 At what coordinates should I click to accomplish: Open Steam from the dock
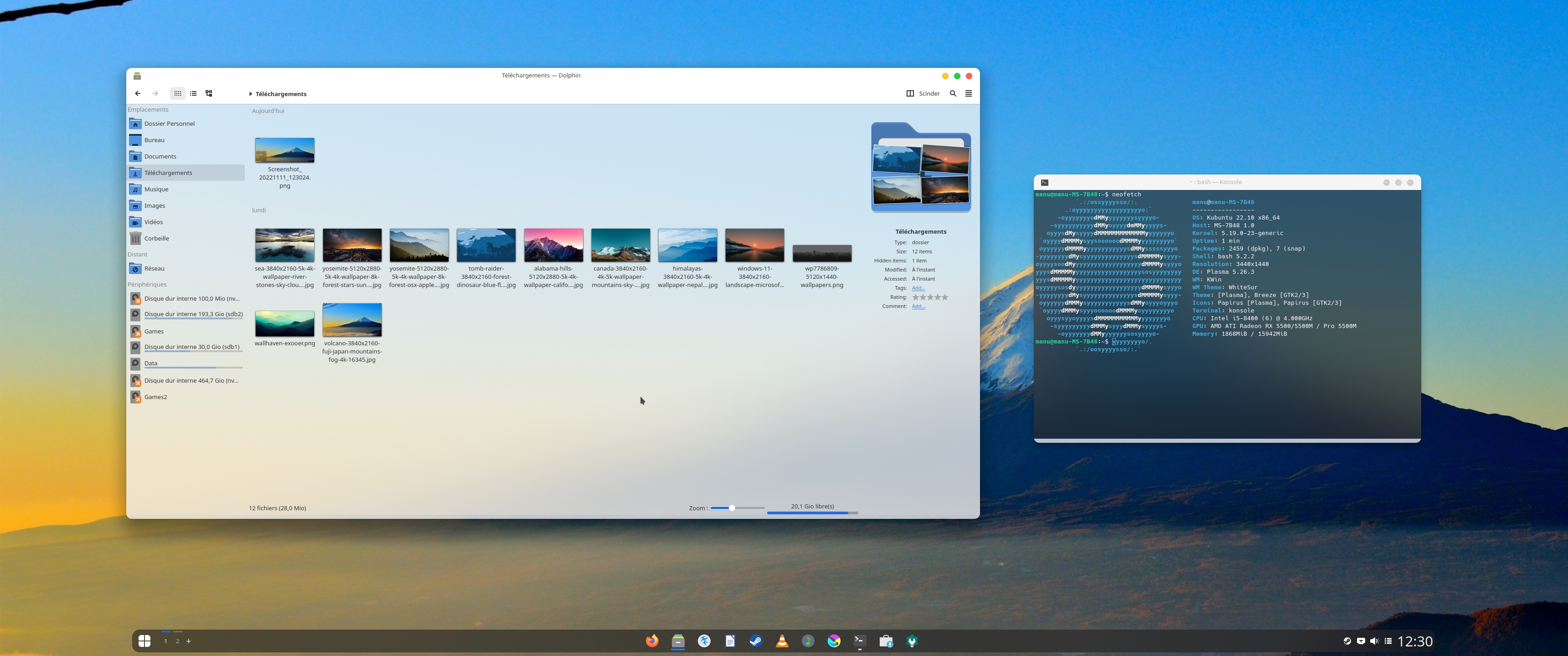[755, 640]
